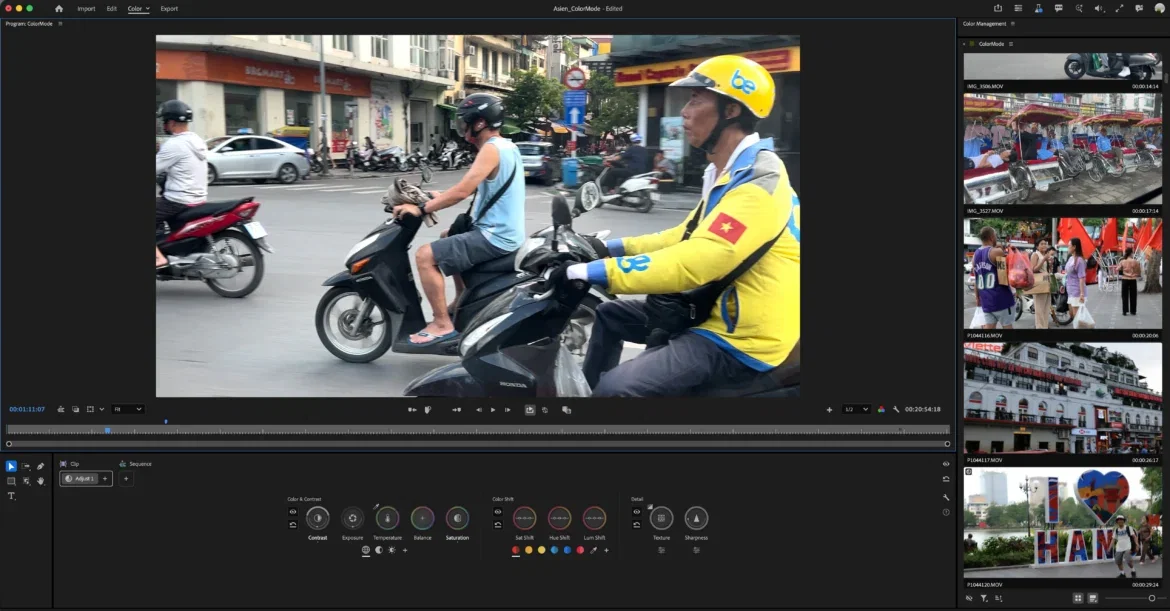
Task: Reset the Detail section
Action: tap(636, 524)
